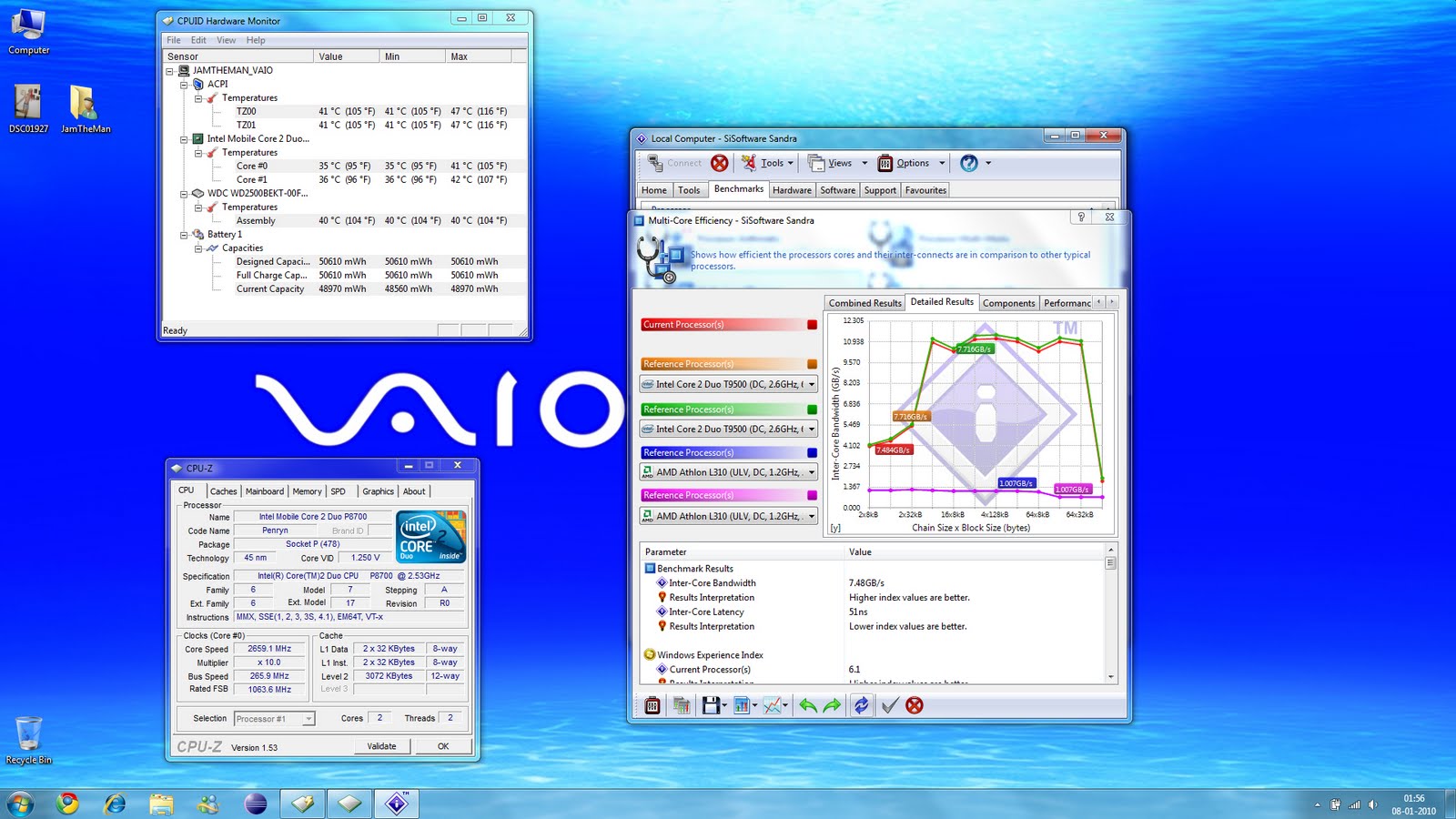The image size is (1456, 819).
Task: Open the Views dropdown arrow in Sandra toolbar
Action: 864,164
